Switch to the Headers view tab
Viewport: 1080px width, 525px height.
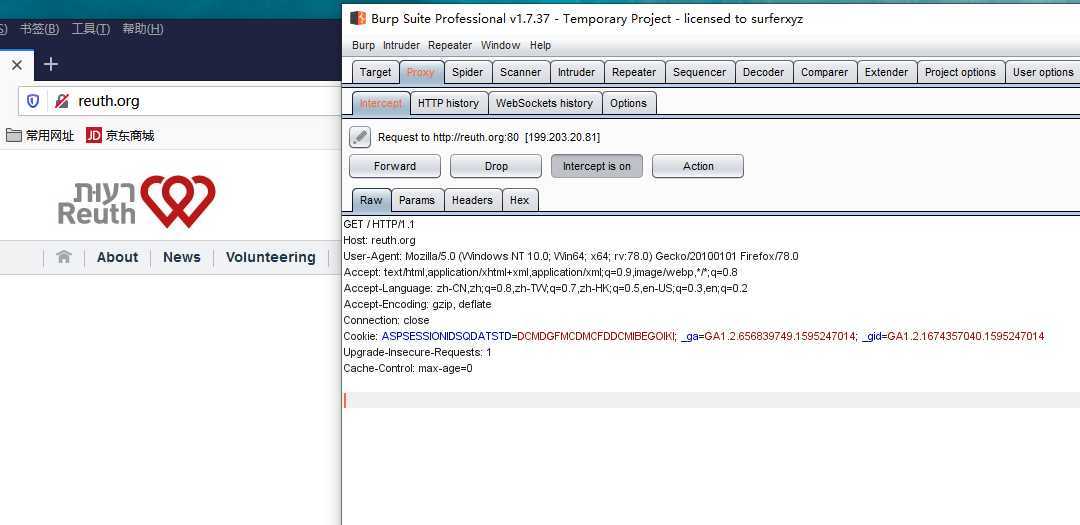pyautogui.click(x=472, y=200)
